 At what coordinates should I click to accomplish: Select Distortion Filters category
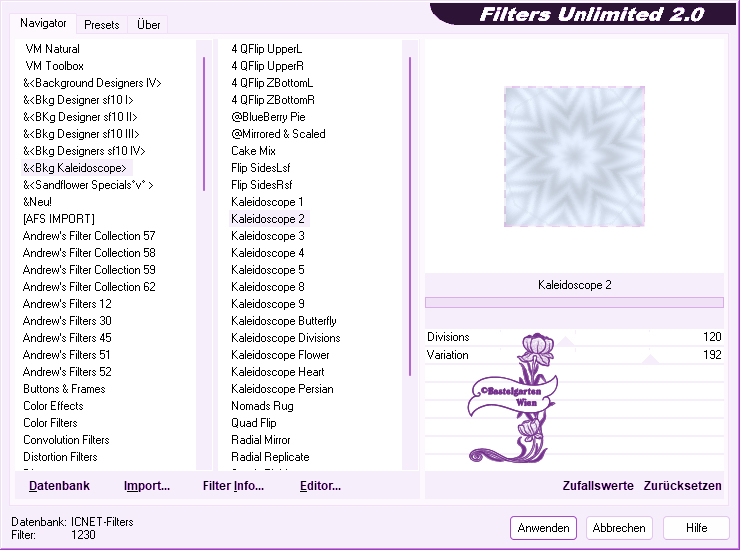[60, 457]
